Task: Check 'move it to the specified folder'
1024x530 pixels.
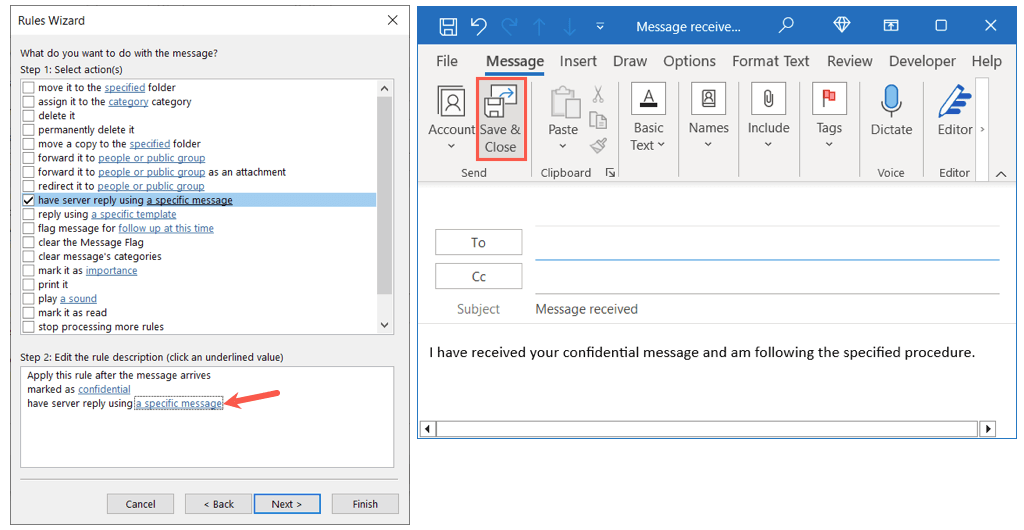Action: click(29, 87)
